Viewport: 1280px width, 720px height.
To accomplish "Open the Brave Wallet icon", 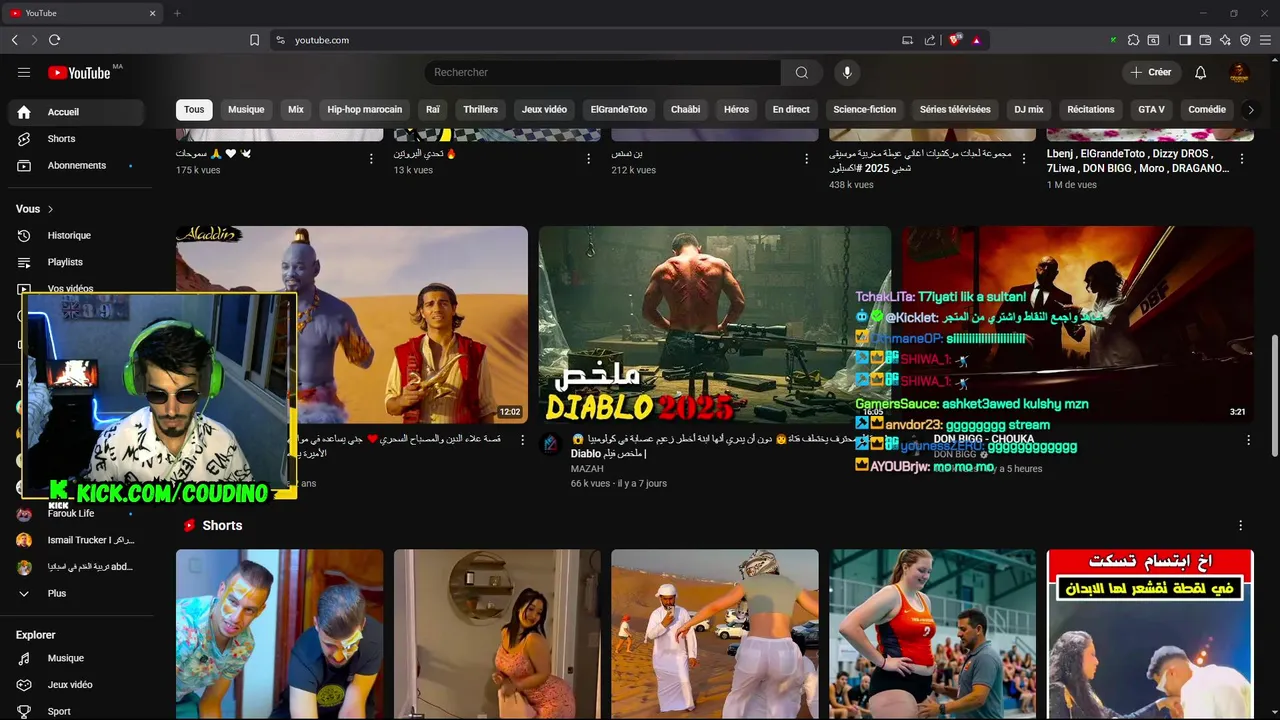I will pyautogui.click(x=1205, y=40).
